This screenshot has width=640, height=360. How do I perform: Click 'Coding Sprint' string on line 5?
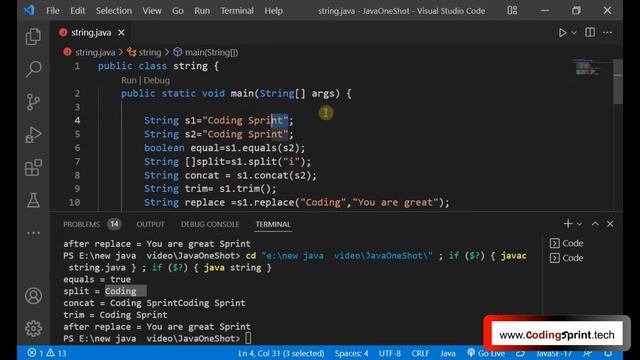tap(245, 134)
